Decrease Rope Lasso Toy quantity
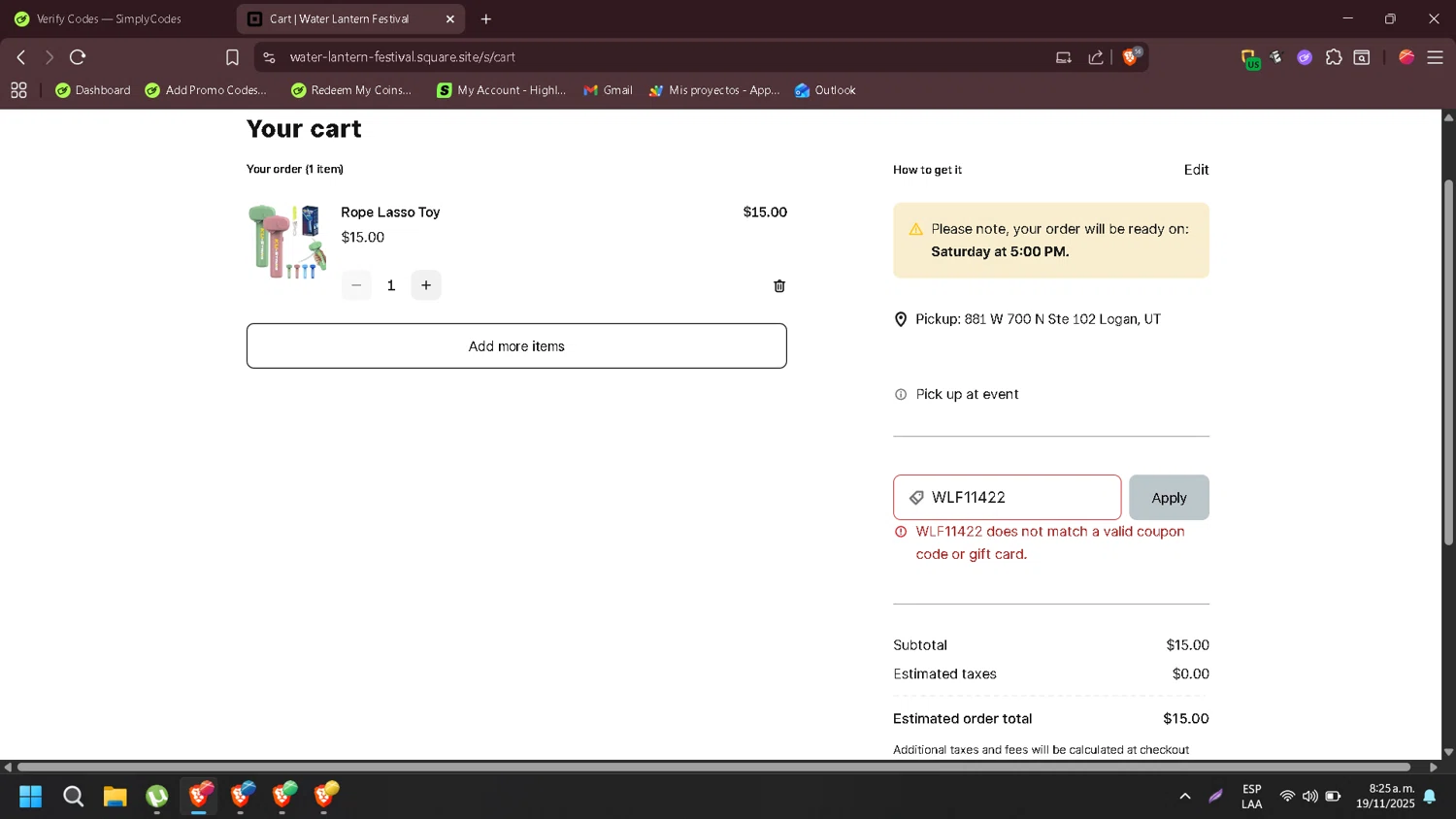 point(356,285)
